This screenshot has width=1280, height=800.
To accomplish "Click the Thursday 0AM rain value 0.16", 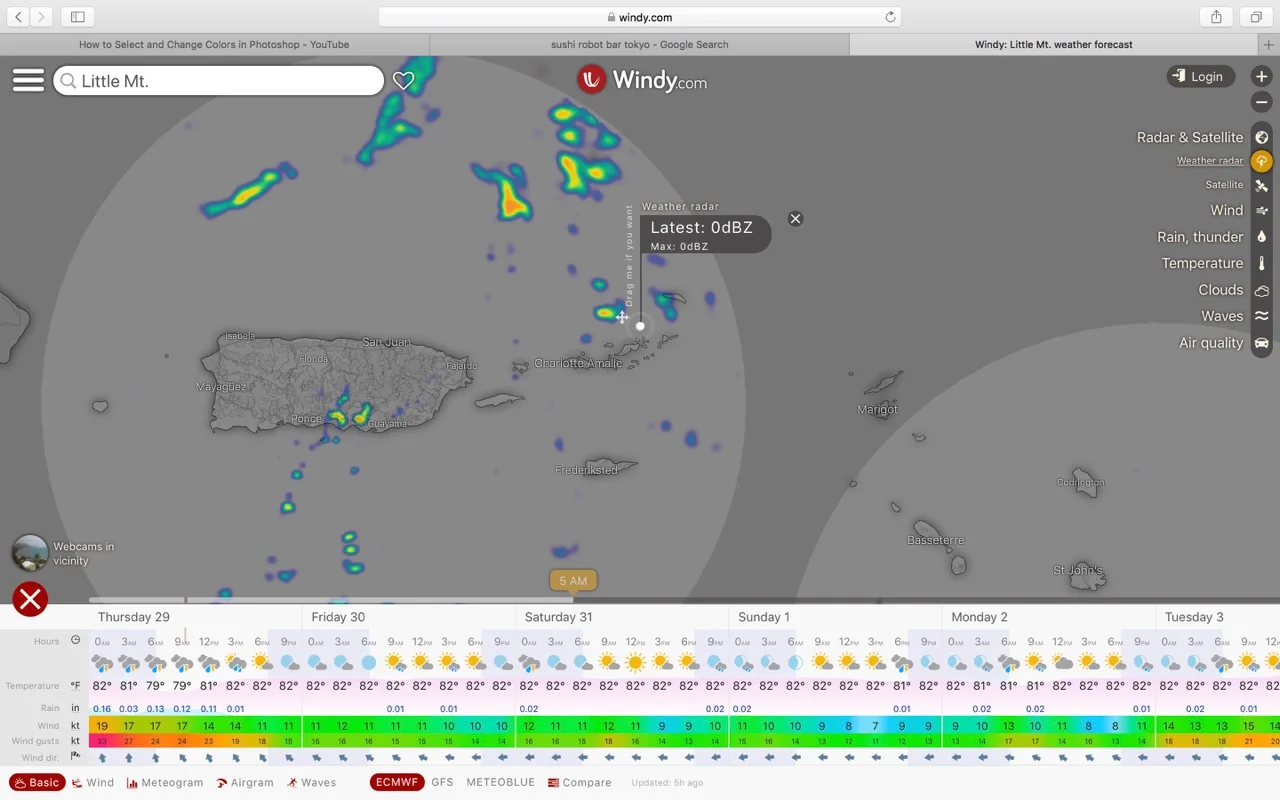I will coord(102,708).
